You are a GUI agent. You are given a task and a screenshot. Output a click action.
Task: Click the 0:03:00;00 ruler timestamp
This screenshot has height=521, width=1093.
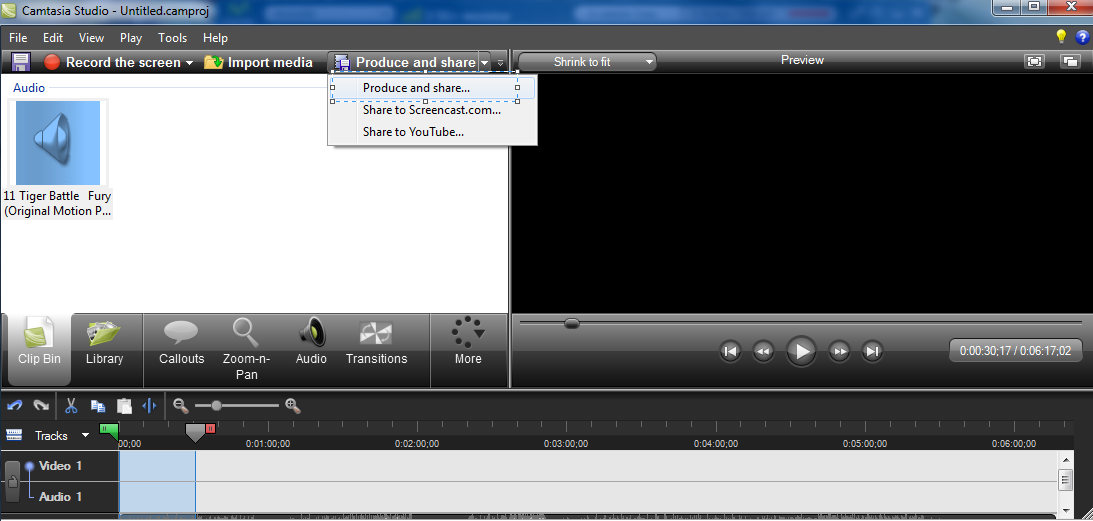pos(565,444)
